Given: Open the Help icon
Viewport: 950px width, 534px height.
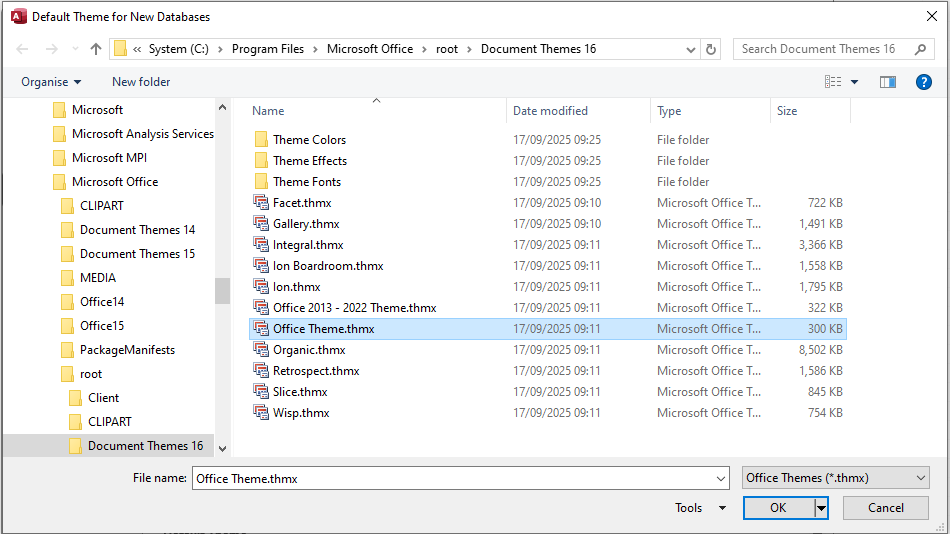Looking at the screenshot, I should (x=923, y=82).
